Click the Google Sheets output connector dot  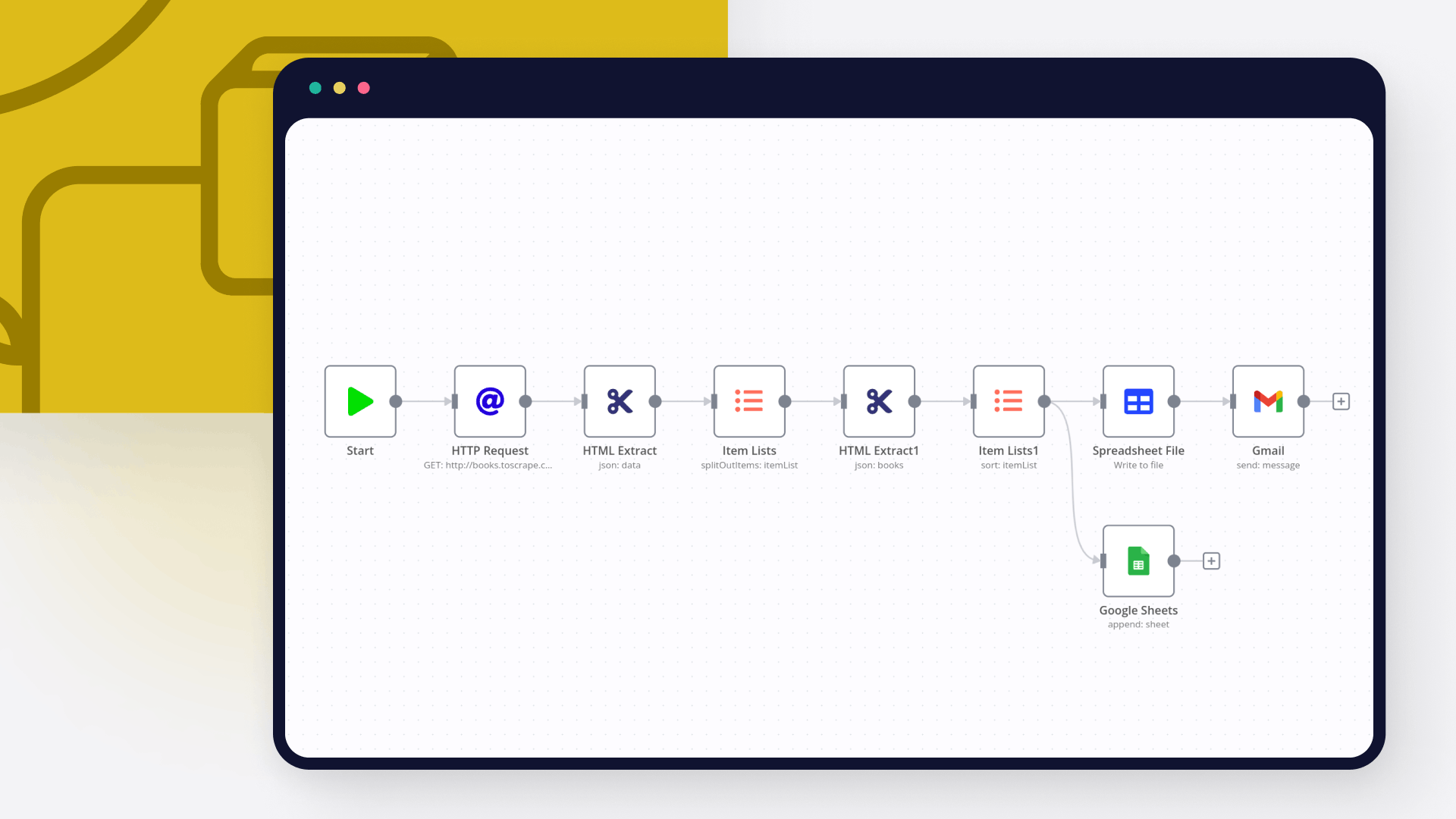(1174, 561)
